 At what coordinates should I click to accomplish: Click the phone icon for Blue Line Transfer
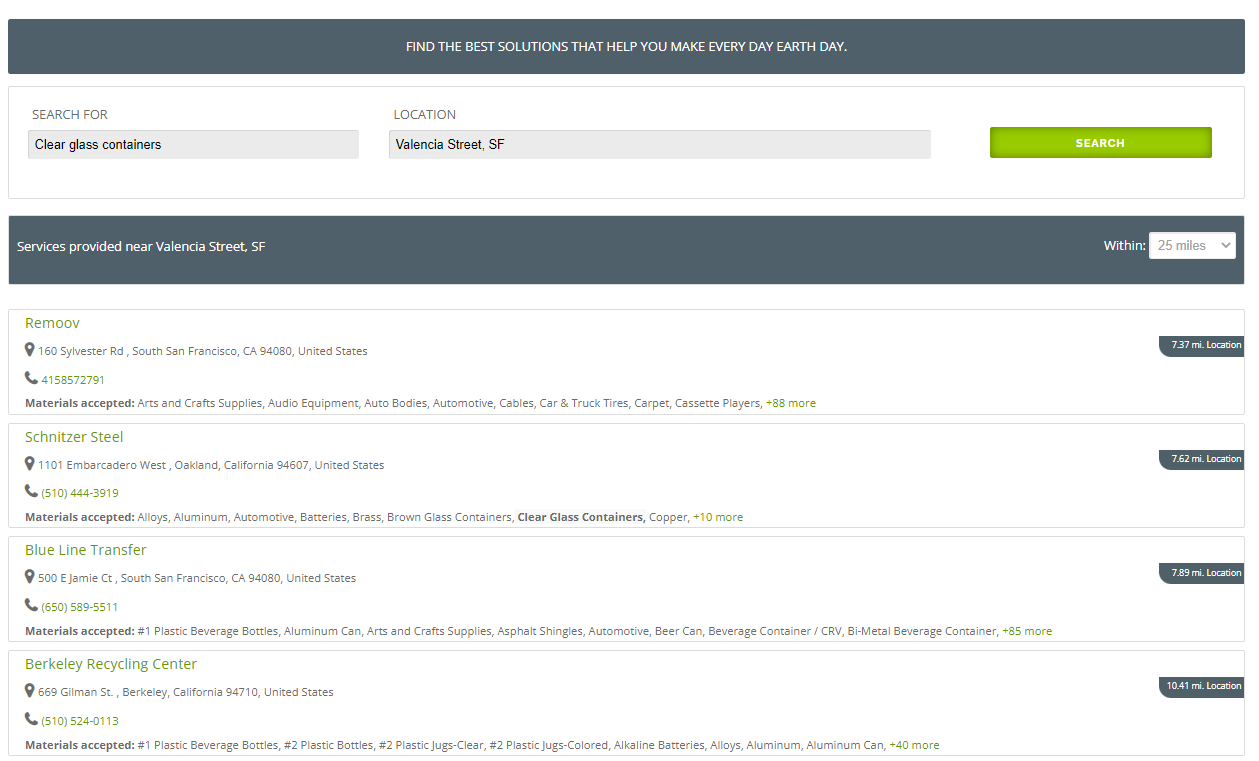pos(31,606)
